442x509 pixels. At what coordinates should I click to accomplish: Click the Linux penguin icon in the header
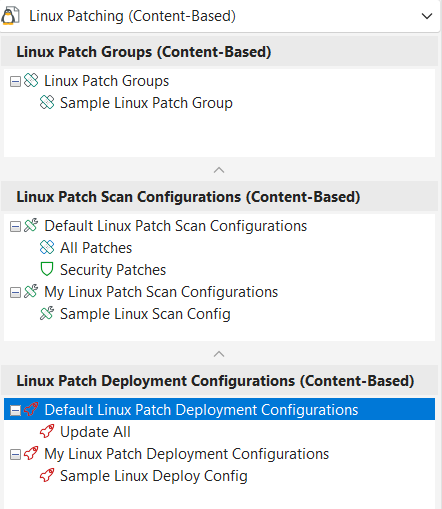pos(10,16)
